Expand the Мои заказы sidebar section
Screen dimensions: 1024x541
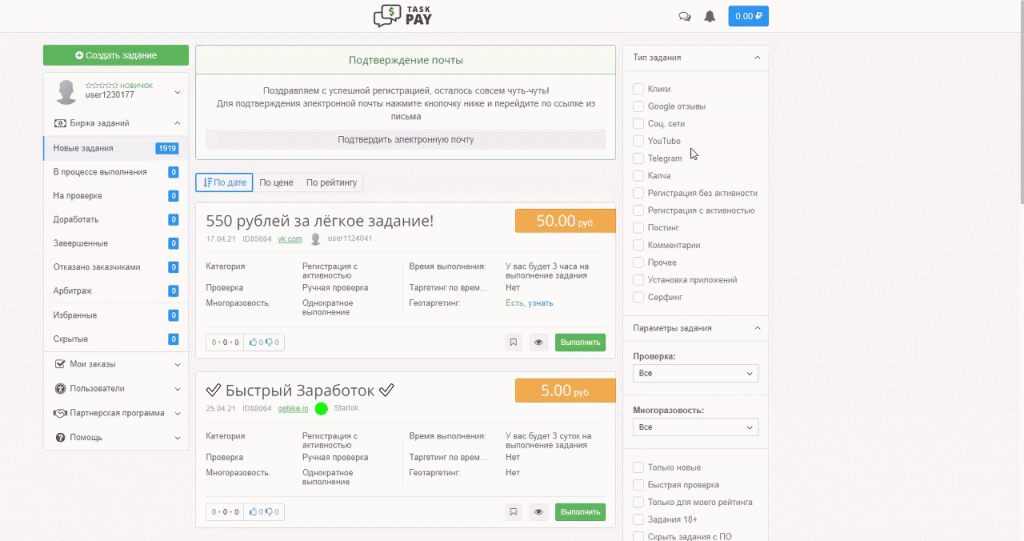[x=116, y=364]
